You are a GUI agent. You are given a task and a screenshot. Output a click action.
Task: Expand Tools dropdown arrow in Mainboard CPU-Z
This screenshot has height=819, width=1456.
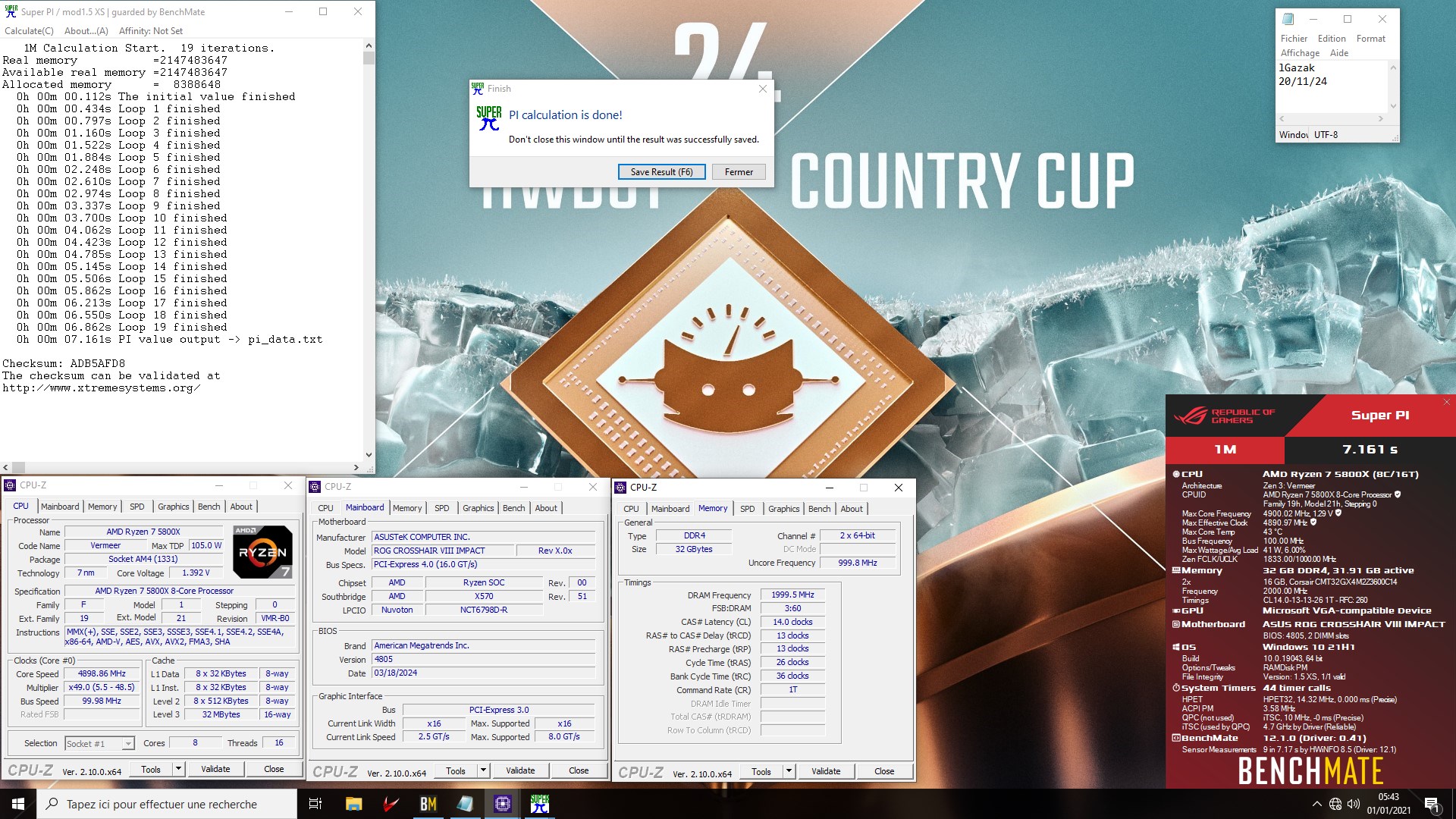coord(483,770)
